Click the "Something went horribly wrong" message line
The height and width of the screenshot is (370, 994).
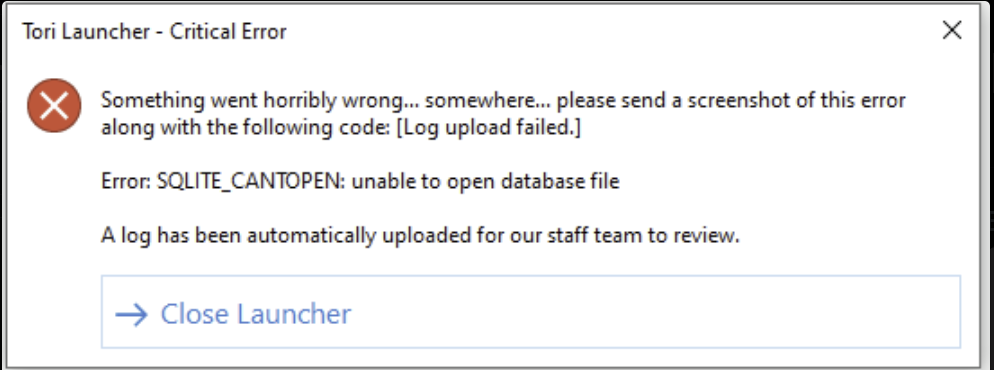[x=503, y=100]
